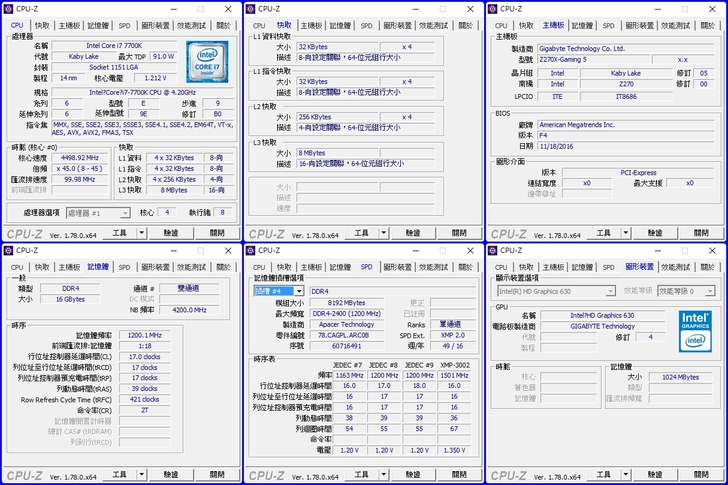The image size is (728, 485).
Task: Open 工具 dropdown arrow in the 主機板 window
Action: (625, 233)
